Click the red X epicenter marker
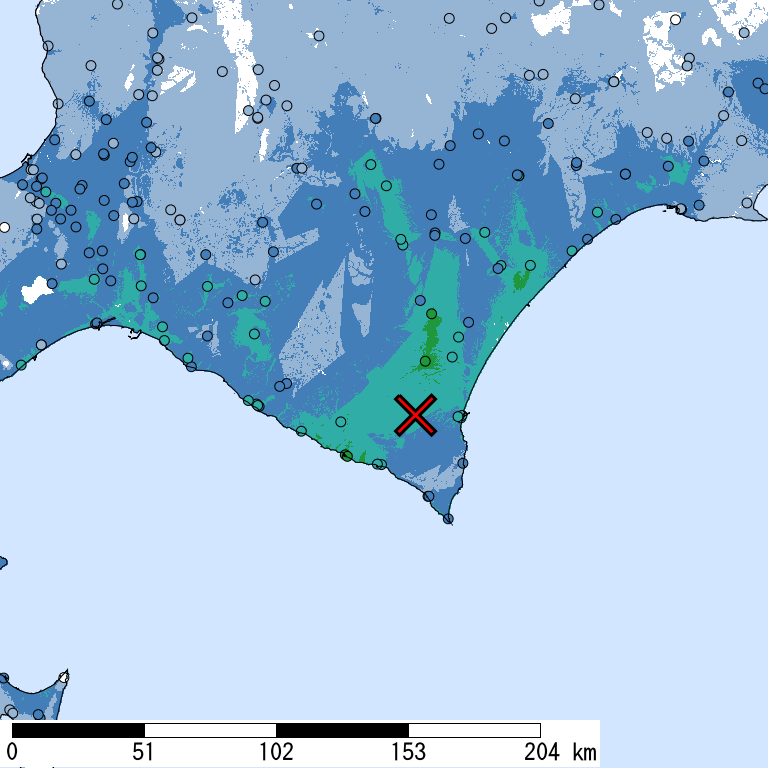 click(415, 415)
